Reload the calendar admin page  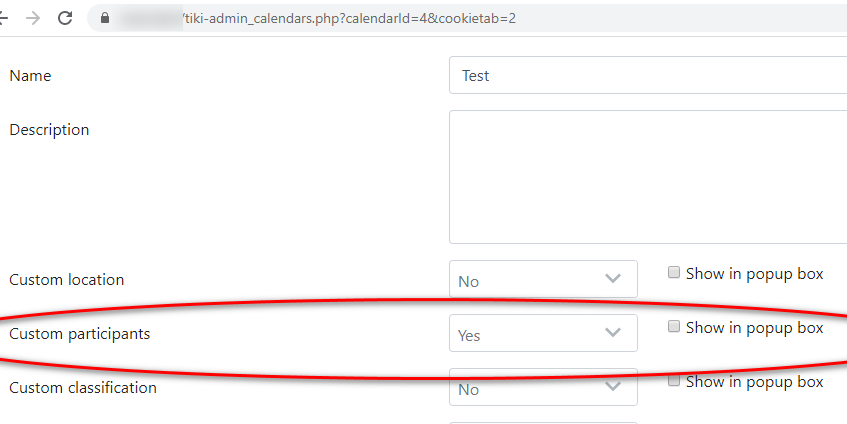tap(65, 18)
